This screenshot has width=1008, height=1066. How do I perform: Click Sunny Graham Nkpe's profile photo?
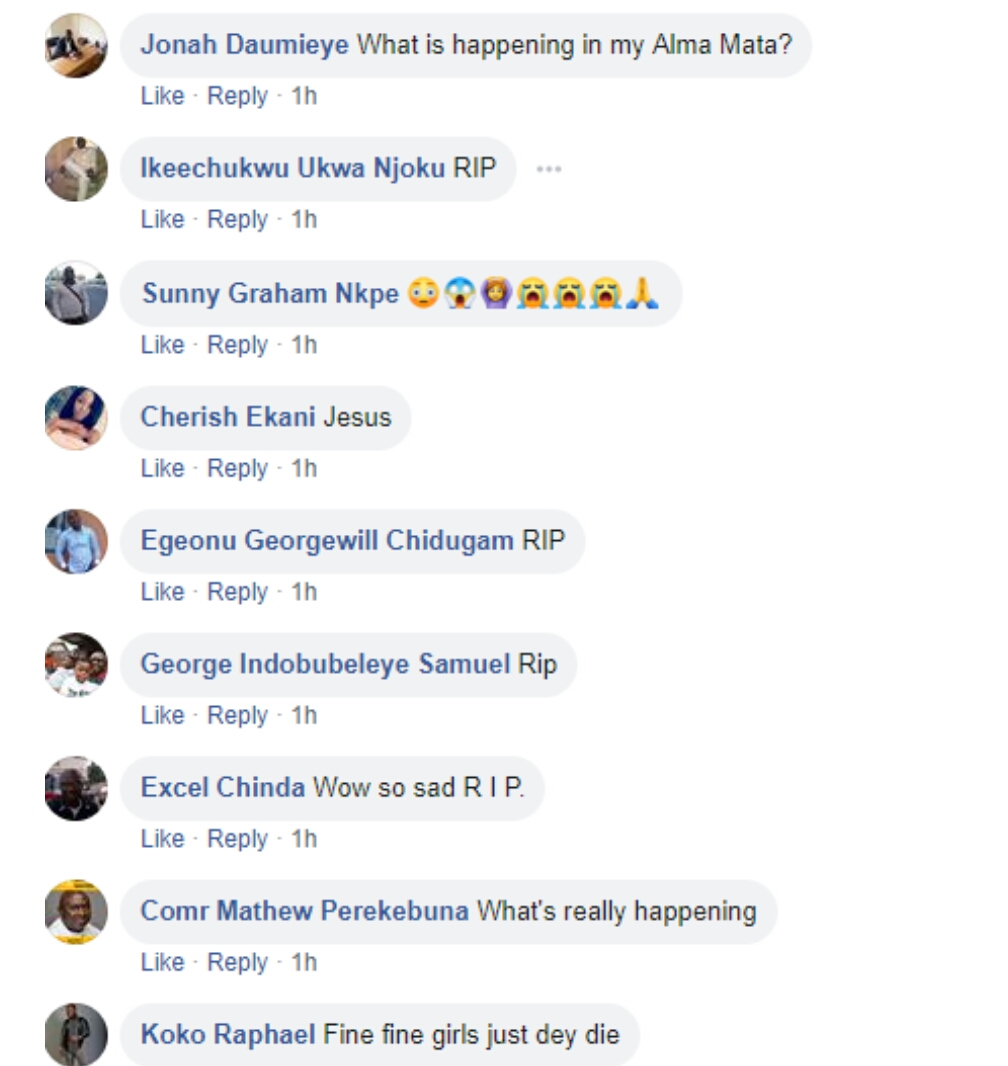76,293
